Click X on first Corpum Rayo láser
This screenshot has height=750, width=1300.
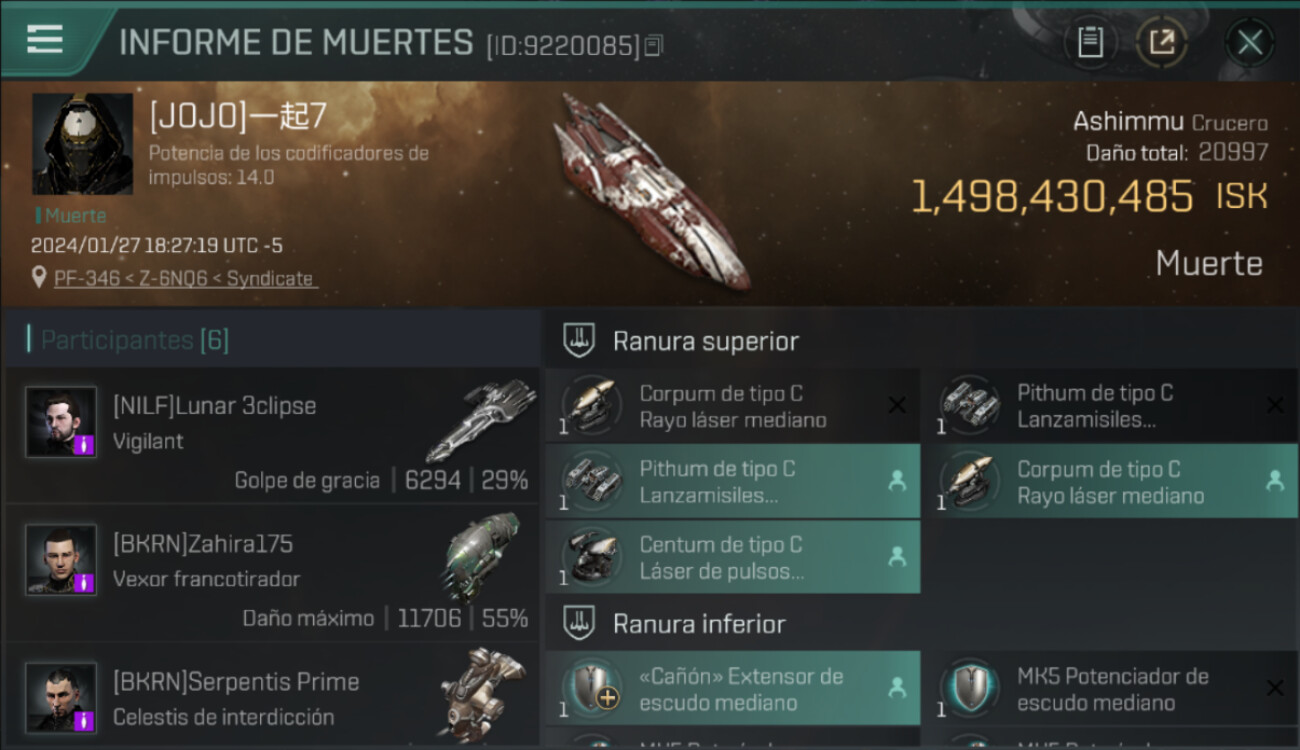pos(897,405)
